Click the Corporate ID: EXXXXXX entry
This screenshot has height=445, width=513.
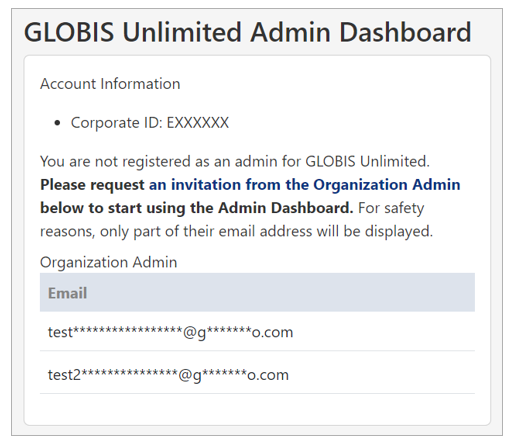point(150,123)
